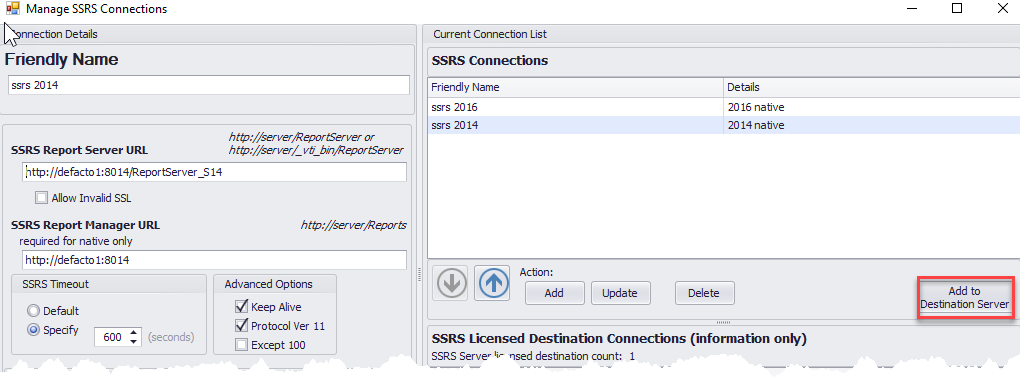Viewport: 1020px width, 383px height.
Task: Click the blue move up arrow icon
Action: tap(492, 283)
